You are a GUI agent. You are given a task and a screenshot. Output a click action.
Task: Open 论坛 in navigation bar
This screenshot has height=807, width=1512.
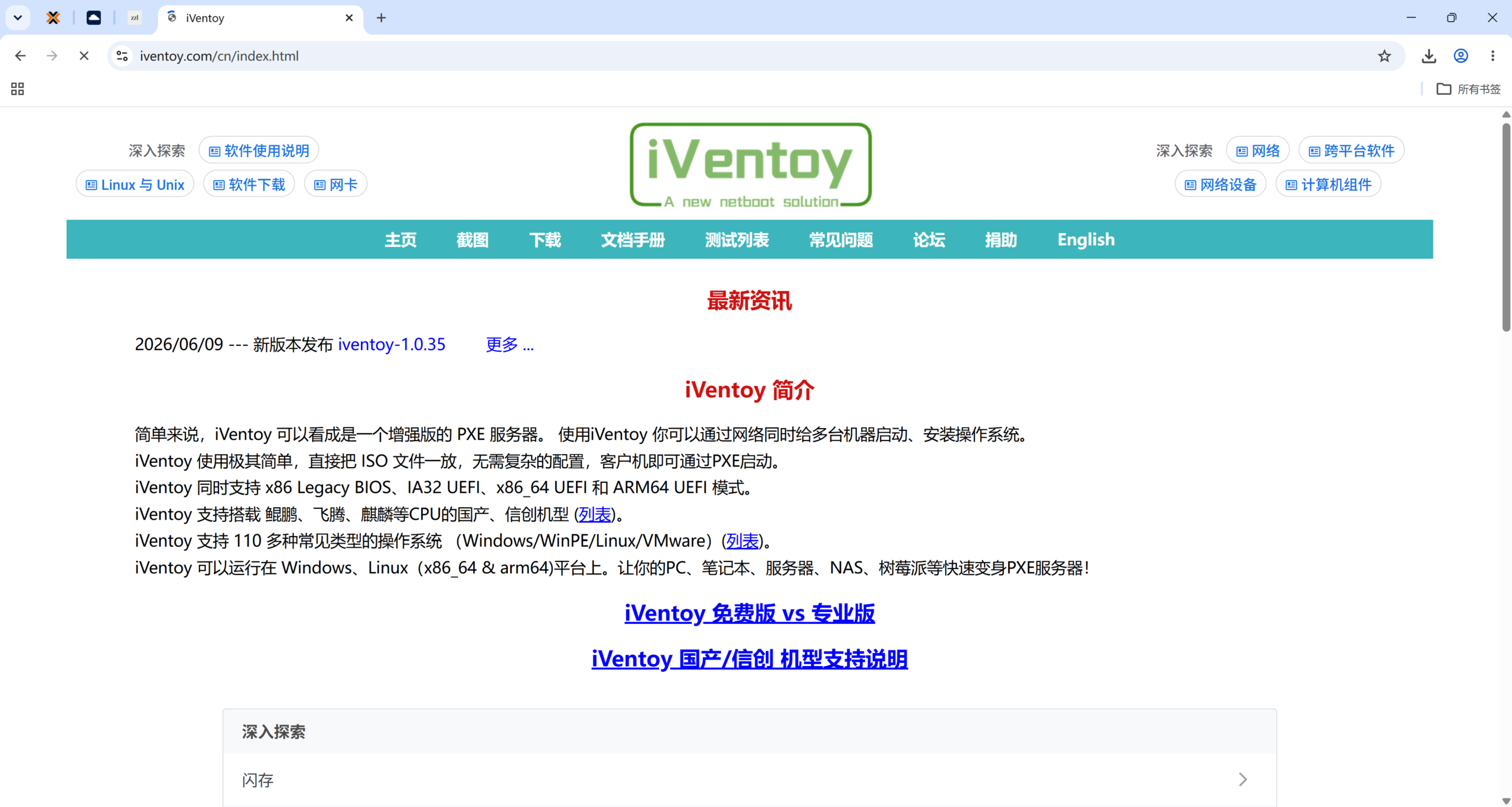tap(928, 240)
